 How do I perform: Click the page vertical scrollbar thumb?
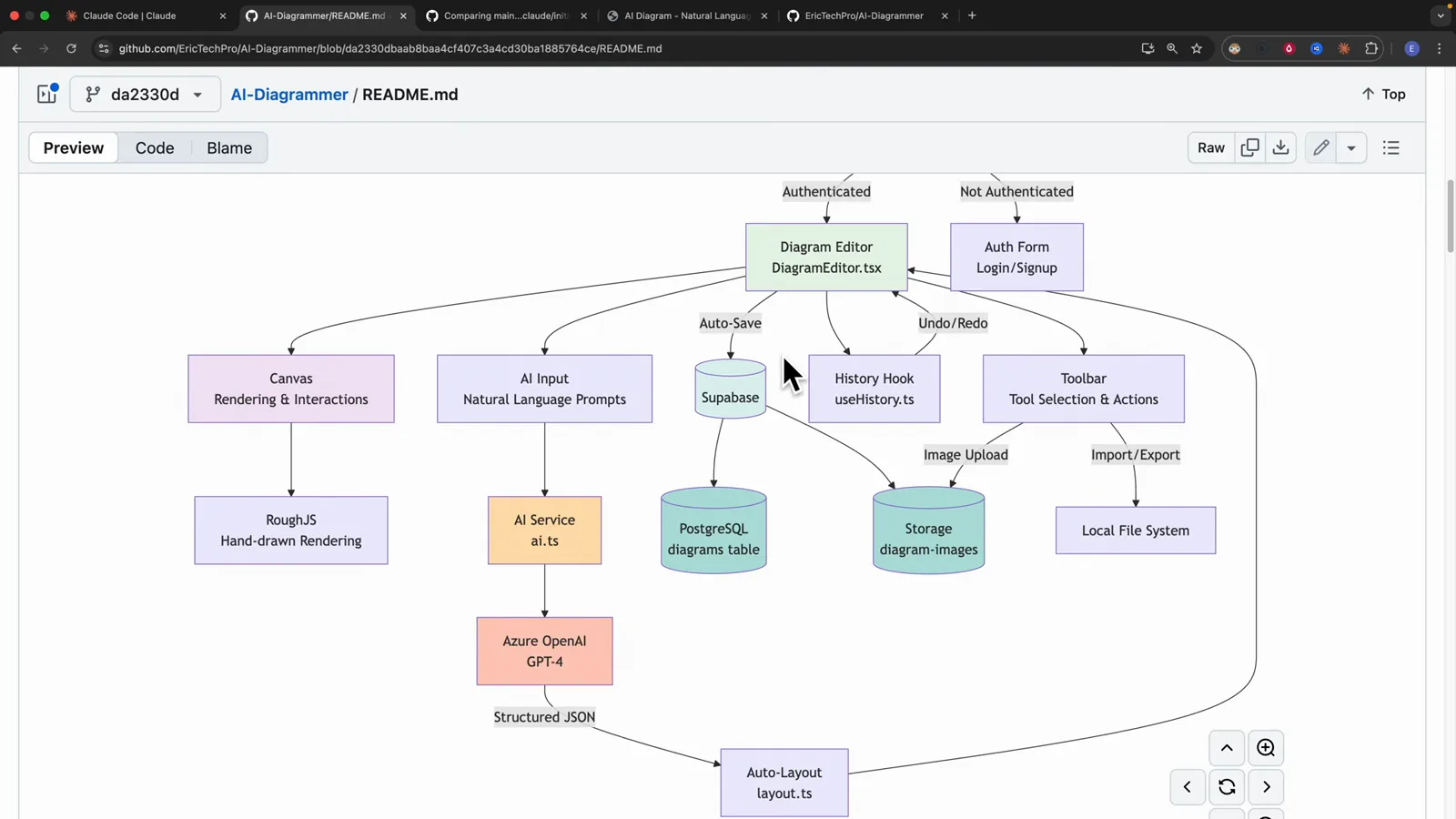click(x=1451, y=216)
